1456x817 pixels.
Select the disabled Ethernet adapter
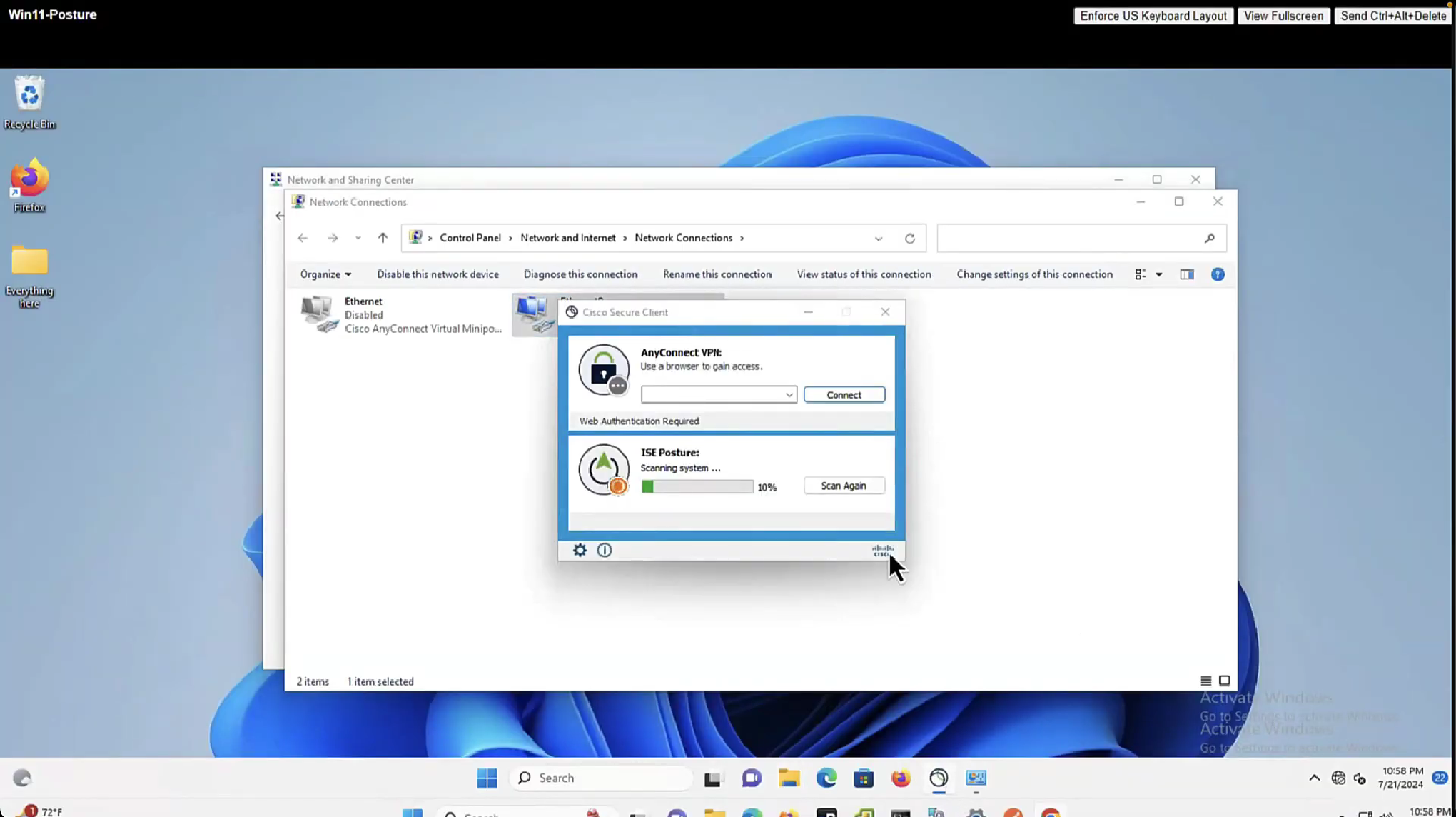pos(400,315)
